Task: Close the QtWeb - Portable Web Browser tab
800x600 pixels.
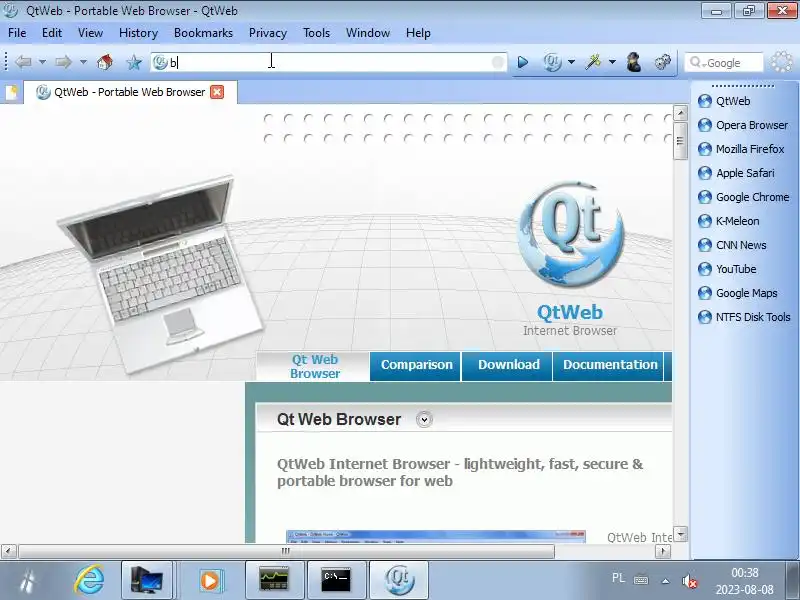Action: point(217,92)
